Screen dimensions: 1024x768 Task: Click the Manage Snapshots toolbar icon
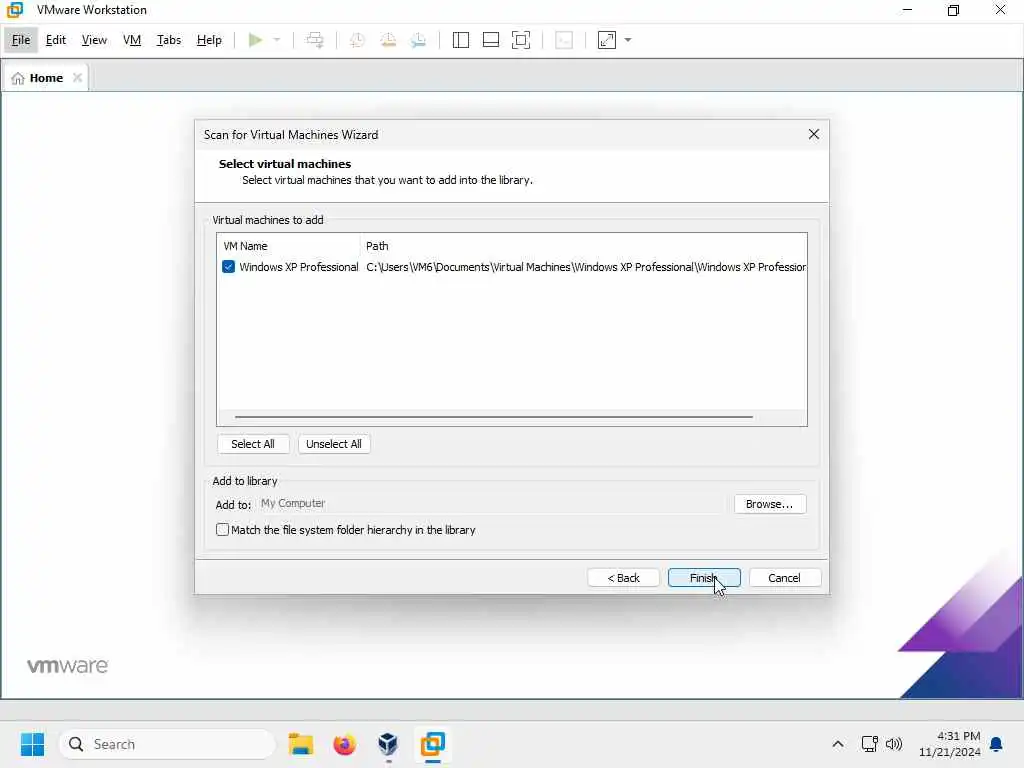click(x=419, y=40)
